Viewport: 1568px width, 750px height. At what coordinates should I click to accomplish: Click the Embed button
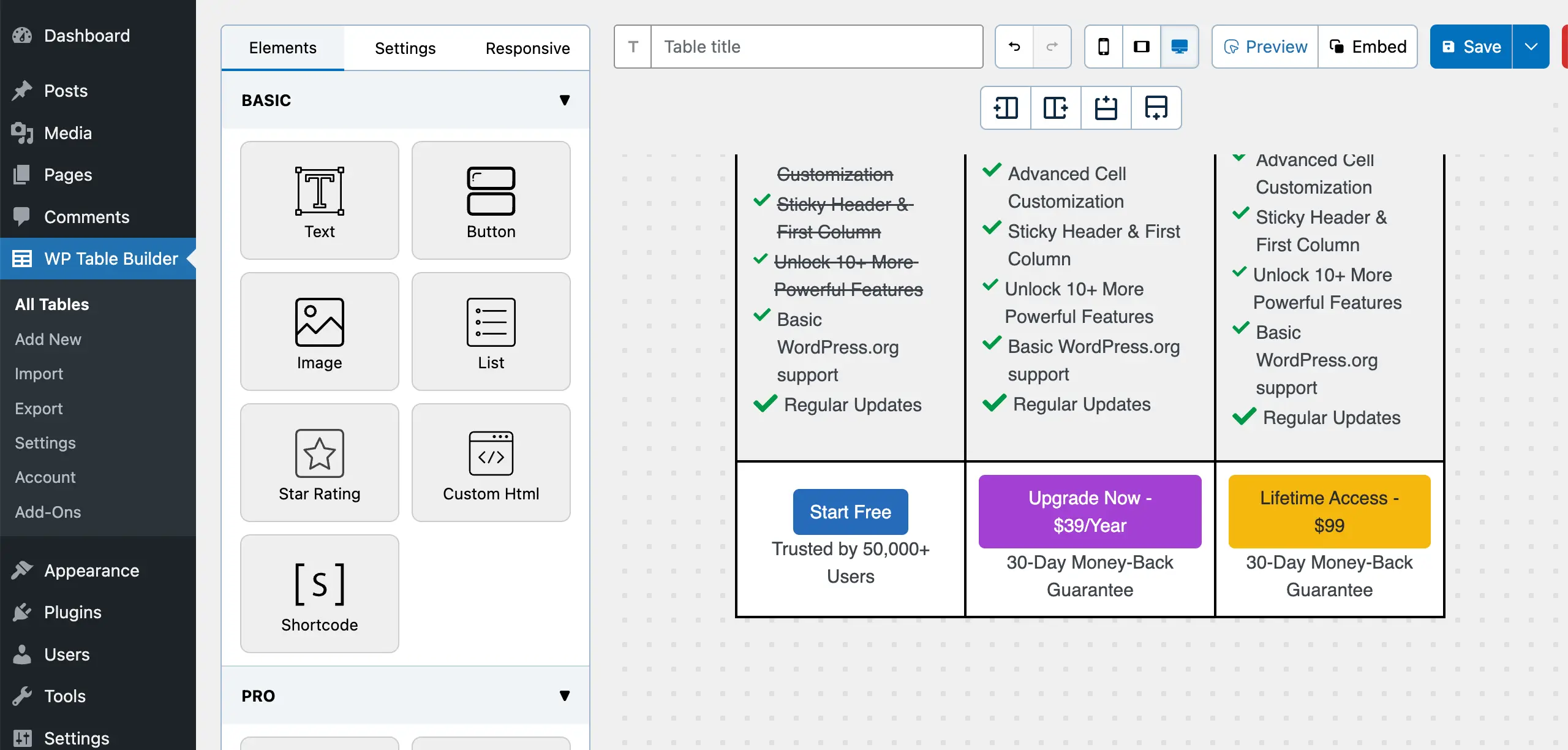(1368, 46)
